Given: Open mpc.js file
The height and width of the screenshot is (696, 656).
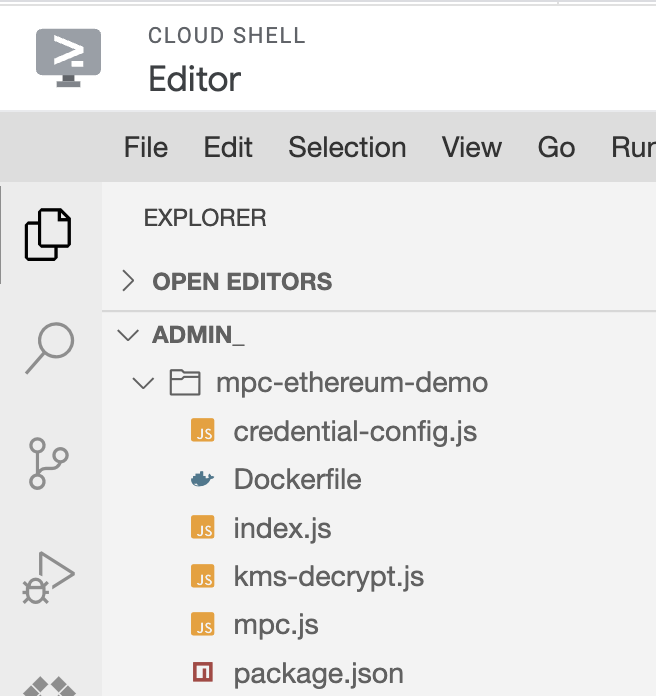Looking at the screenshot, I should click(x=276, y=625).
